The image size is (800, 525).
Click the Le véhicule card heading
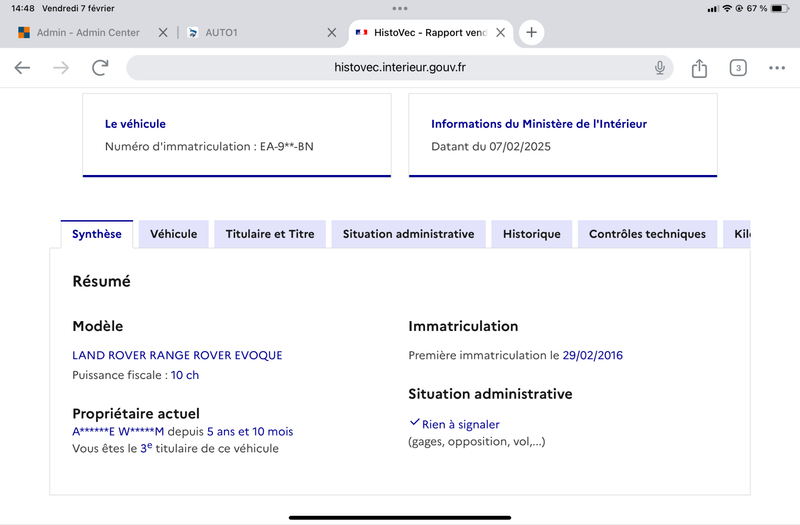coord(135,124)
